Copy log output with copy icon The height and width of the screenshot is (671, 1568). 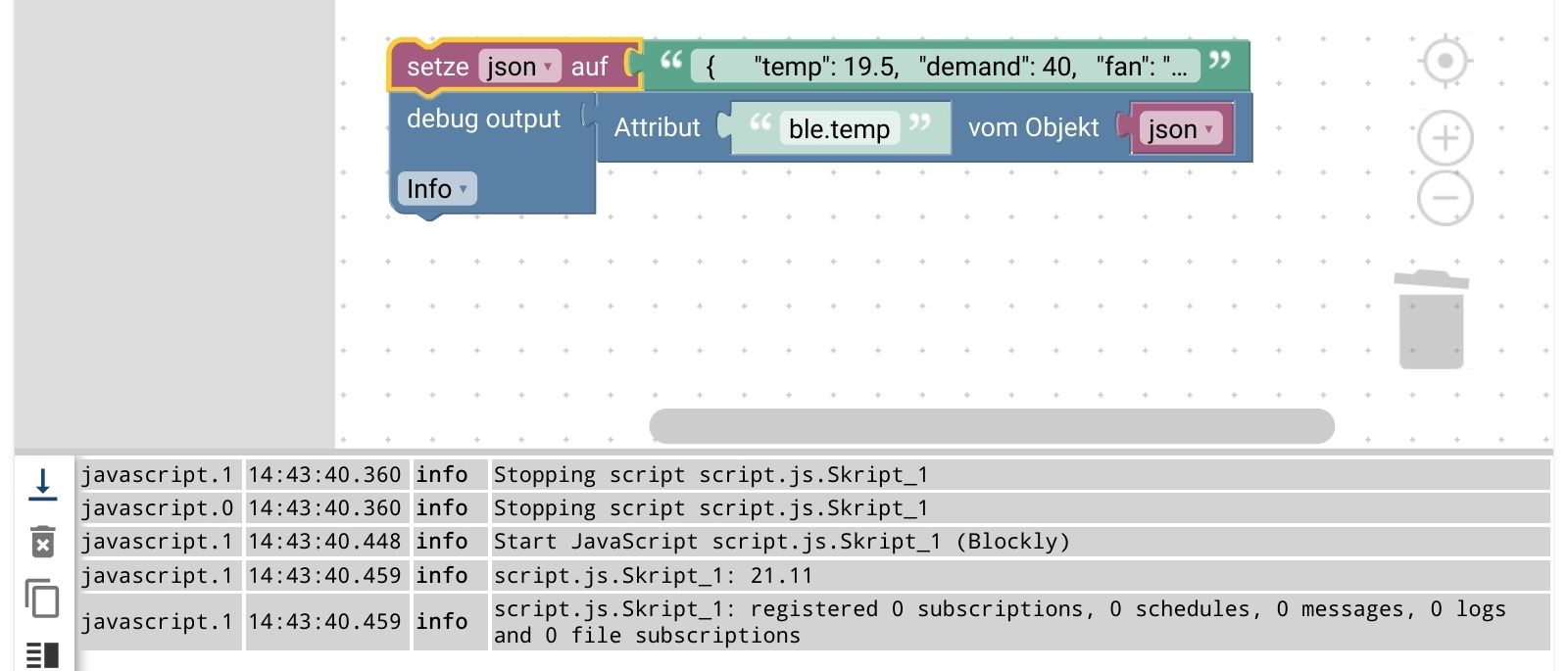pos(42,599)
